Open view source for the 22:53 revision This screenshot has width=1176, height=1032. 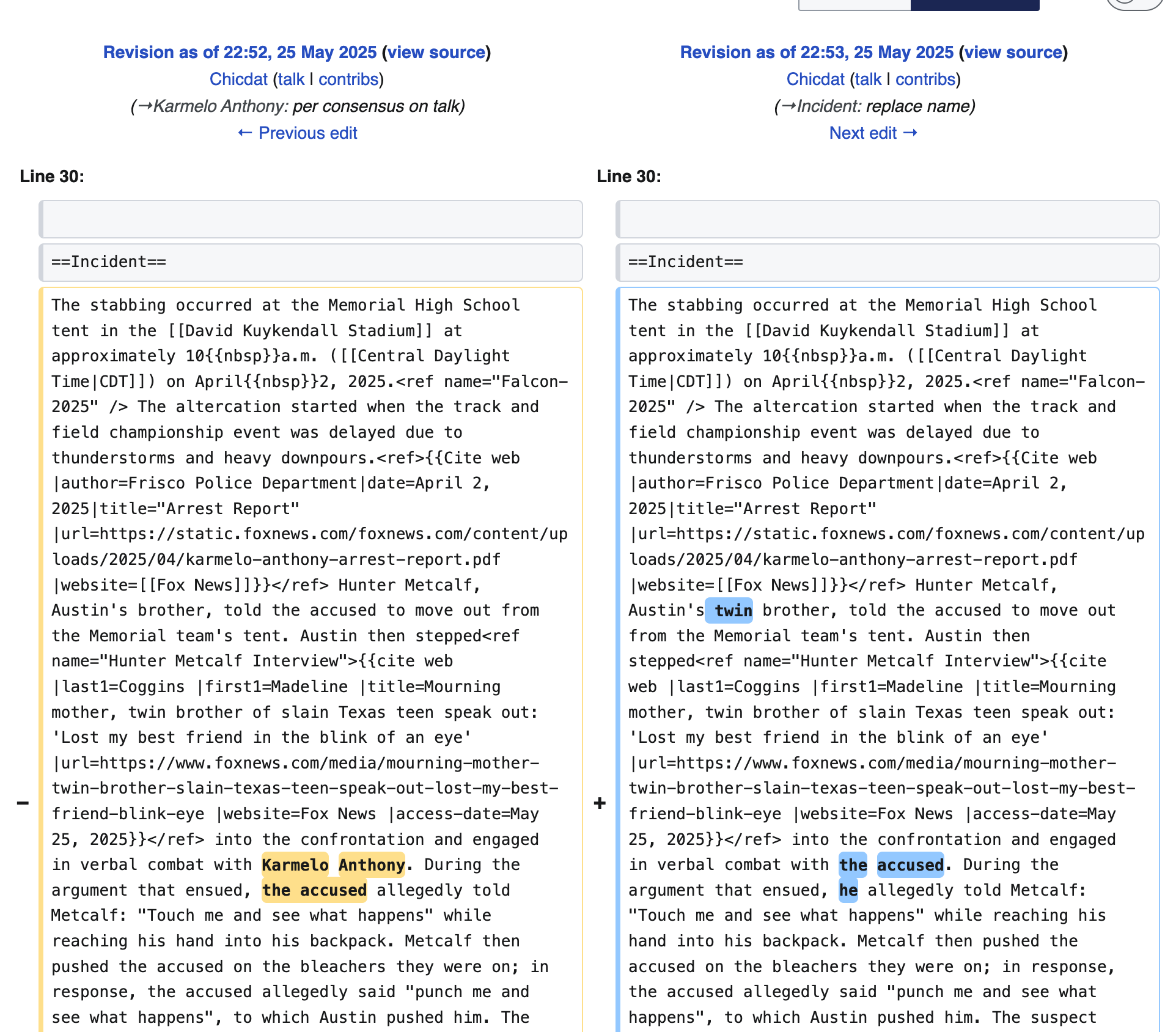pyautogui.click(x=1013, y=53)
